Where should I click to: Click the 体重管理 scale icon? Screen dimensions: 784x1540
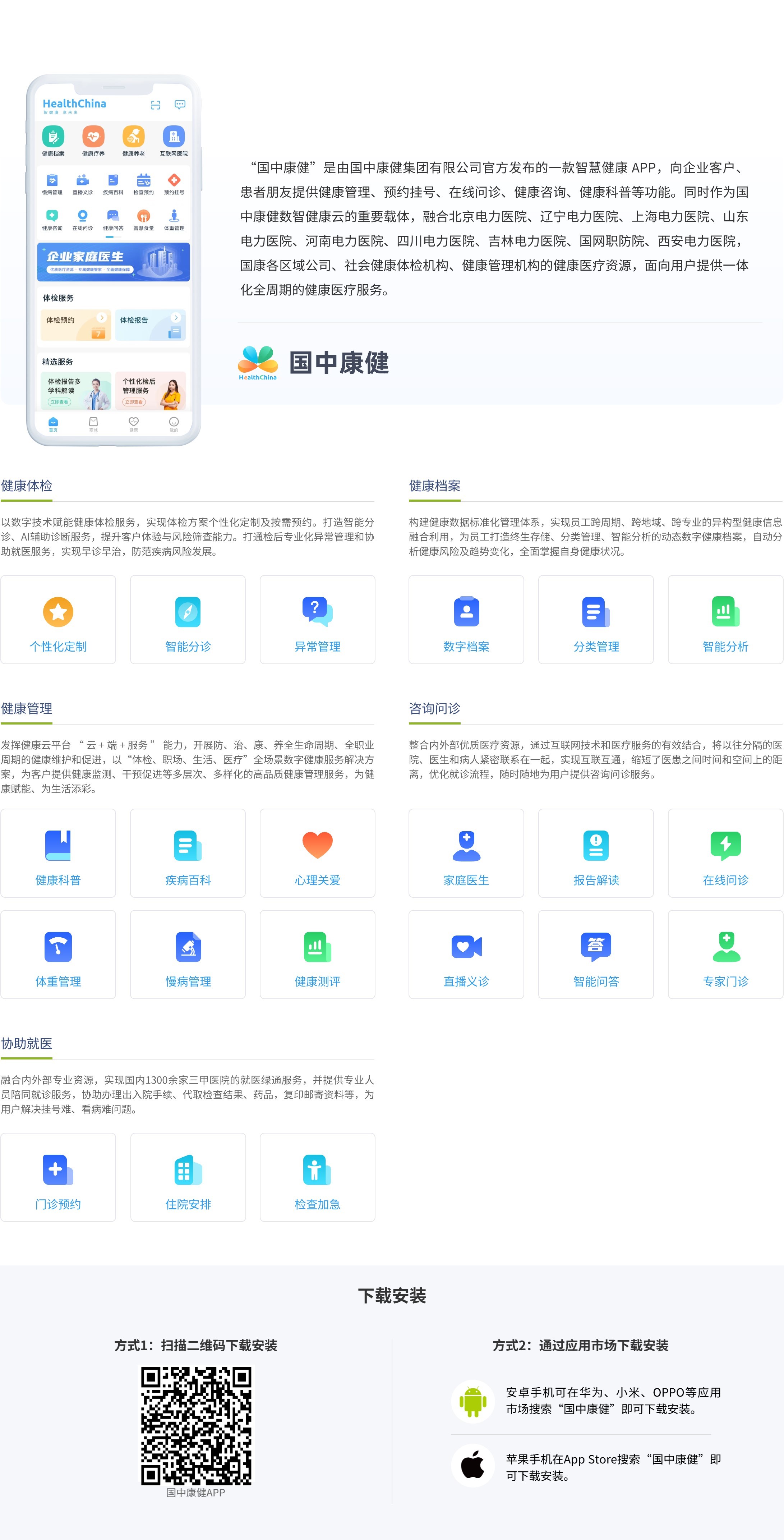pyautogui.click(x=58, y=946)
